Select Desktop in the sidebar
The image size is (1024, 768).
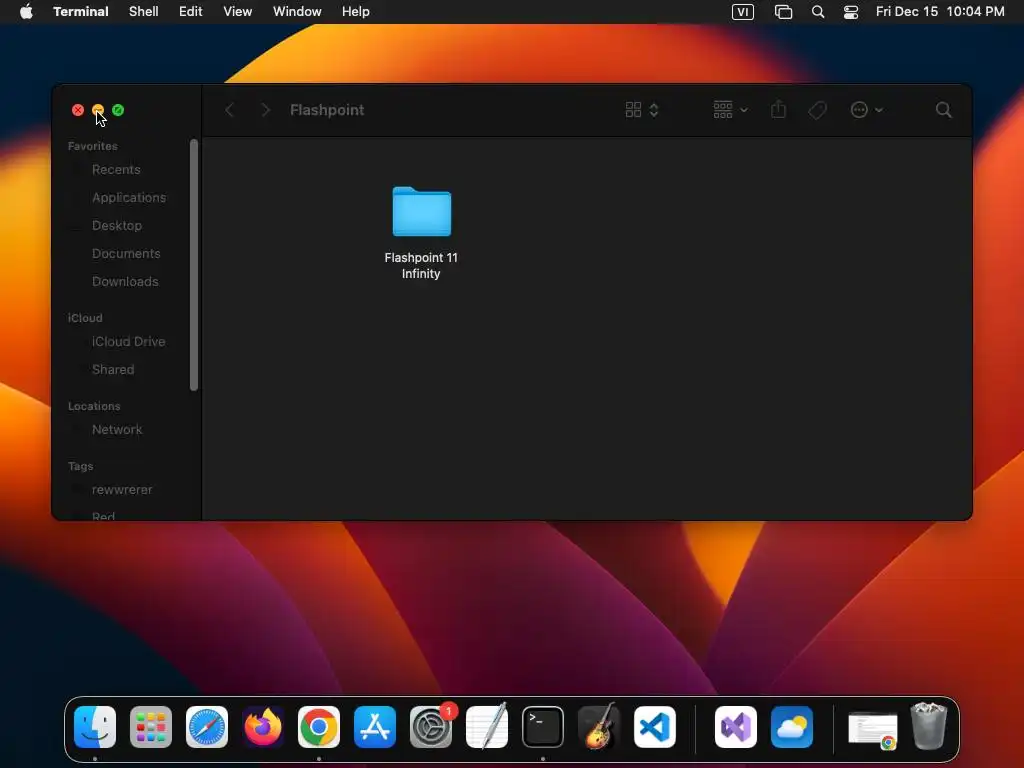[x=117, y=225]
